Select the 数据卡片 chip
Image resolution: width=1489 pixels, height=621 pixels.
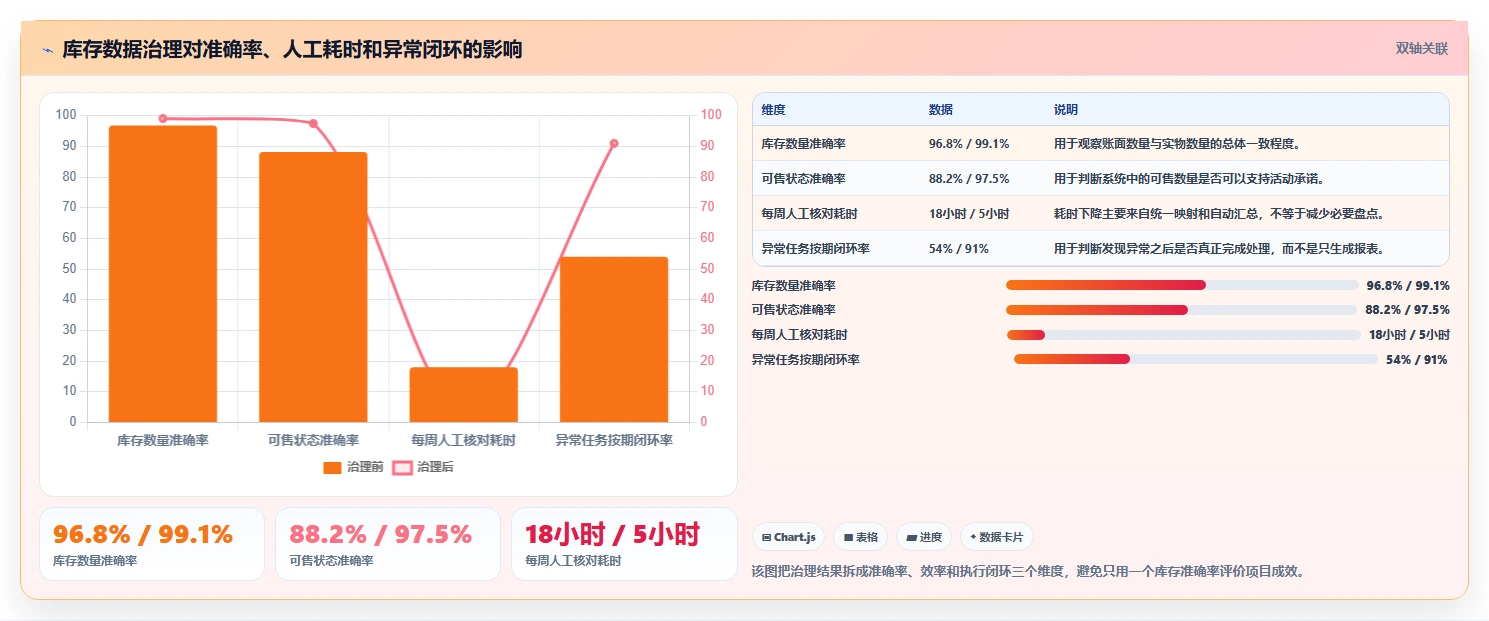tap(996, 537)
